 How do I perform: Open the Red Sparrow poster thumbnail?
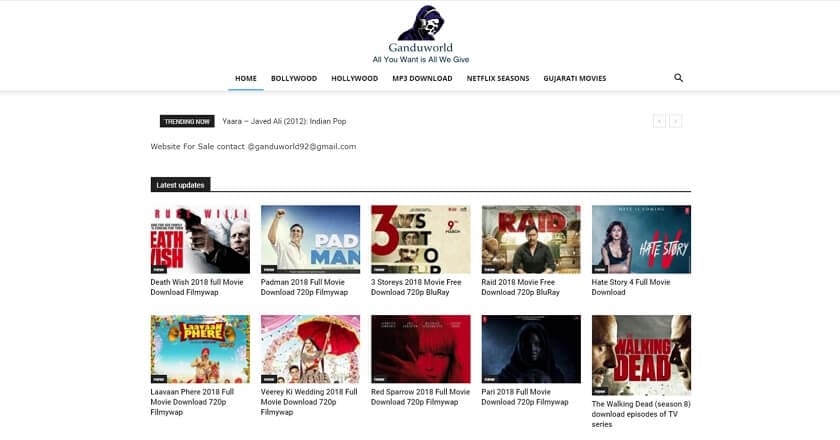pos(421,349)
